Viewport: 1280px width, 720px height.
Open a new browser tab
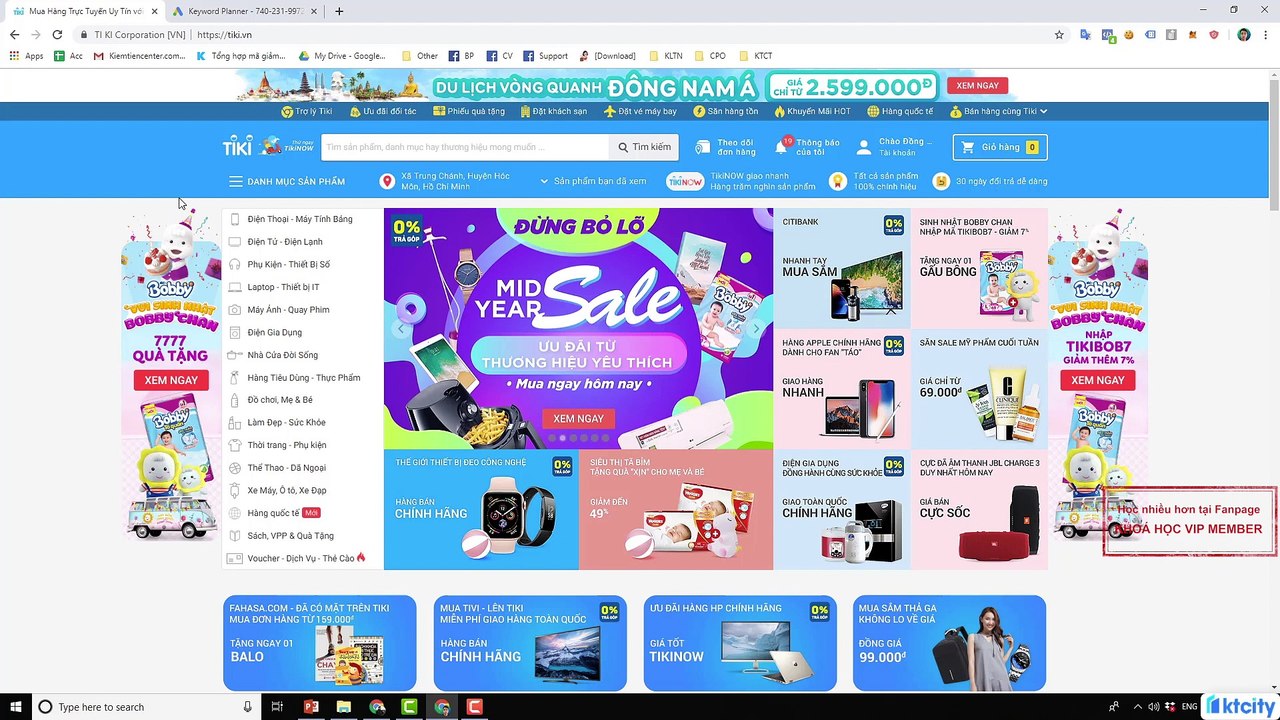click(x=339, y=11)
